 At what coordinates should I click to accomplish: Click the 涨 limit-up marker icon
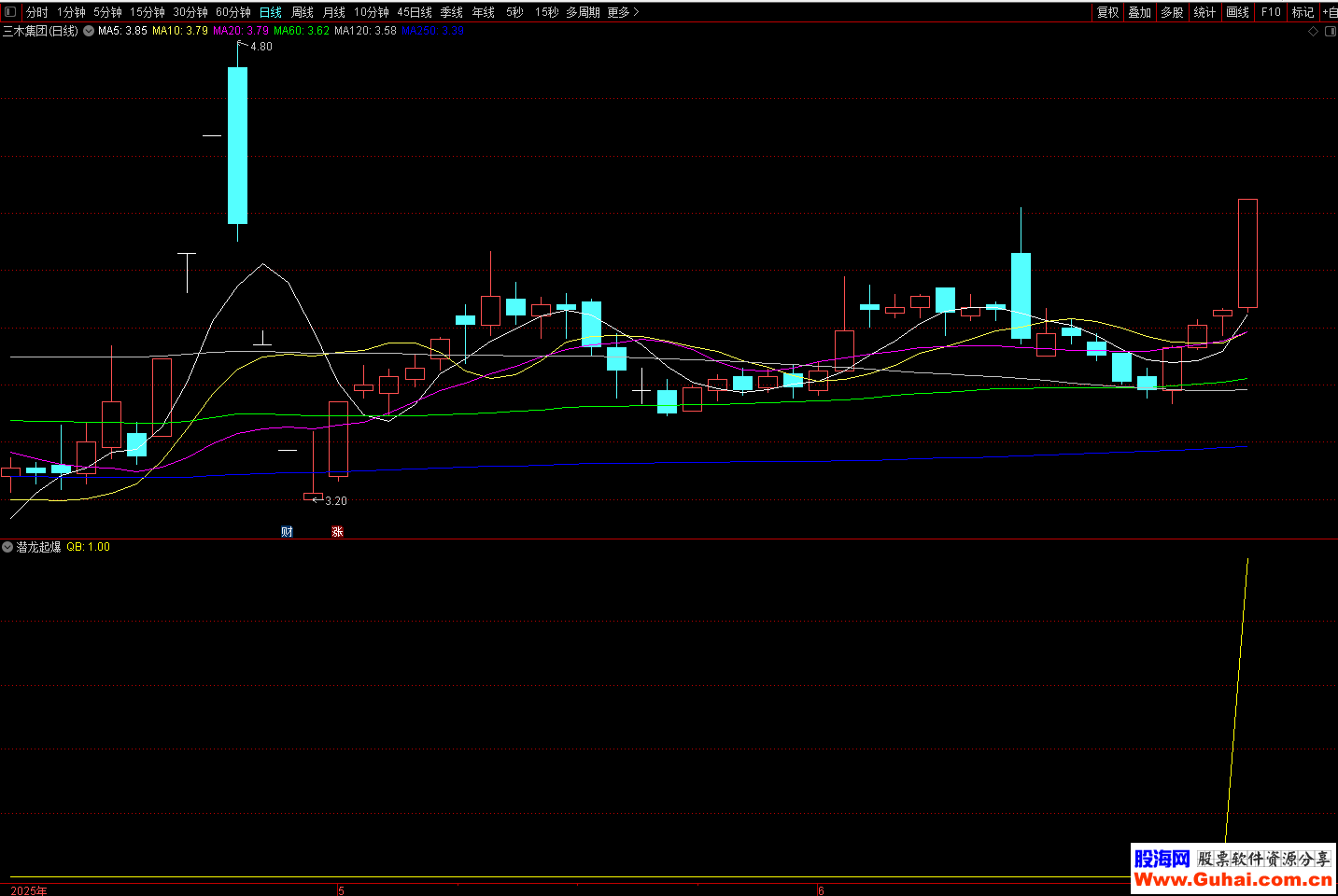338,531
